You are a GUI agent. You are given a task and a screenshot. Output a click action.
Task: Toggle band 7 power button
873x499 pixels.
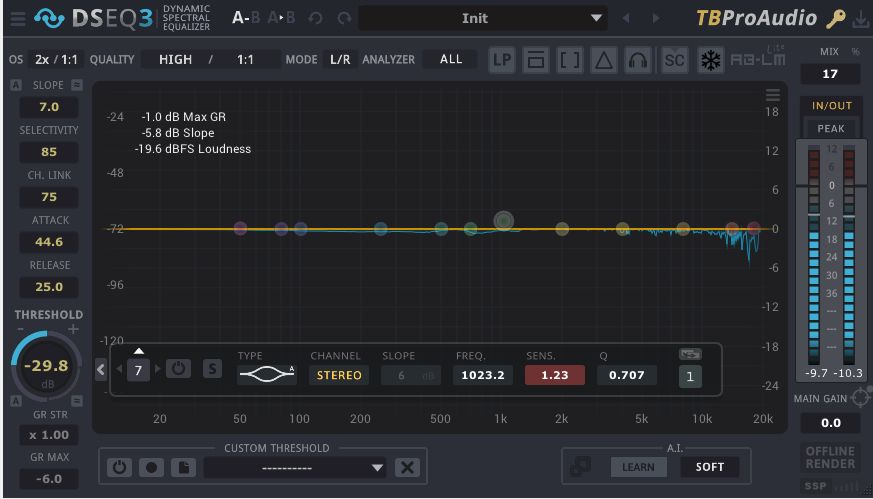pos(178,369)
